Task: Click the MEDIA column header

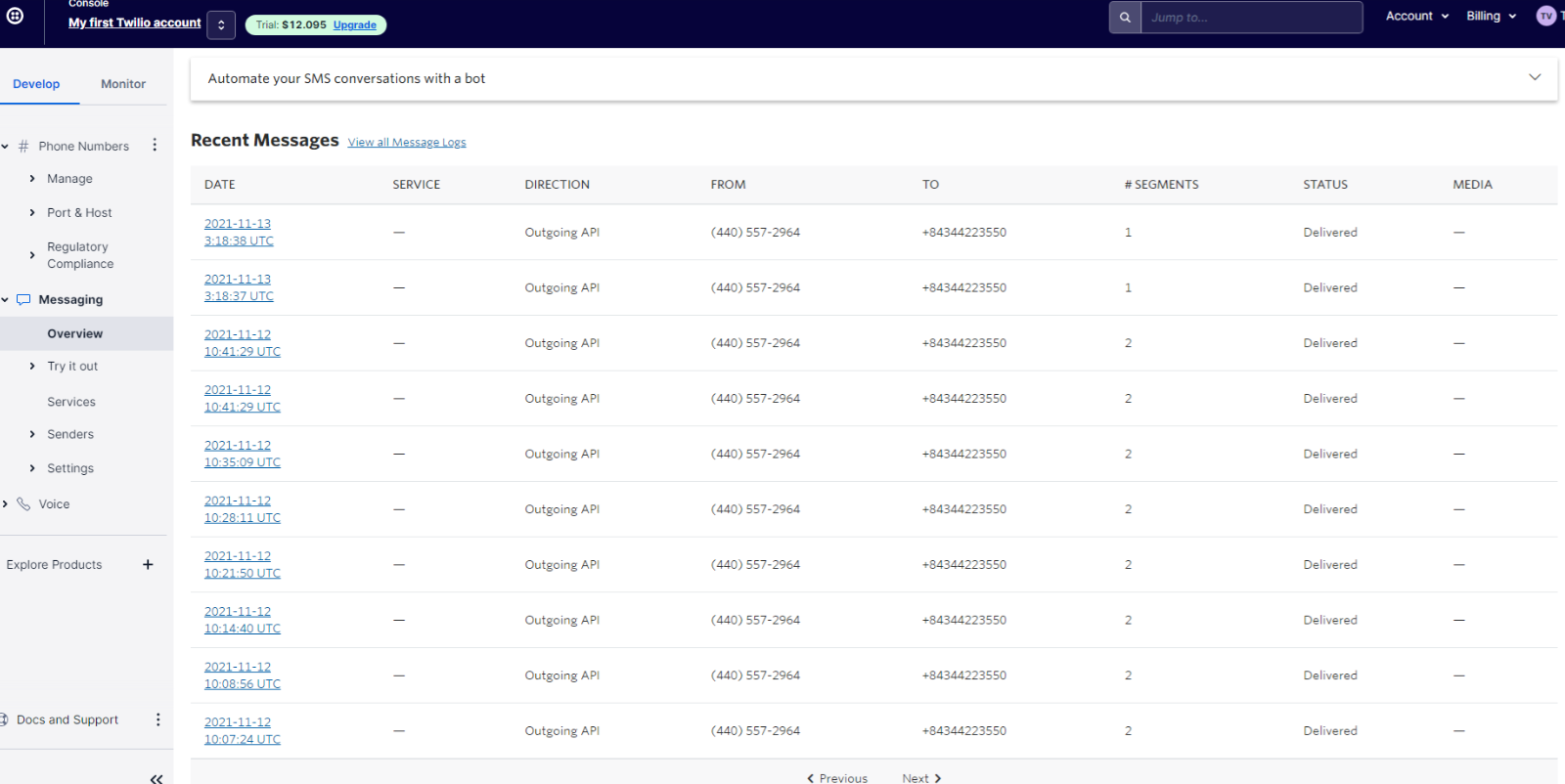Action: click(1472, 184)
